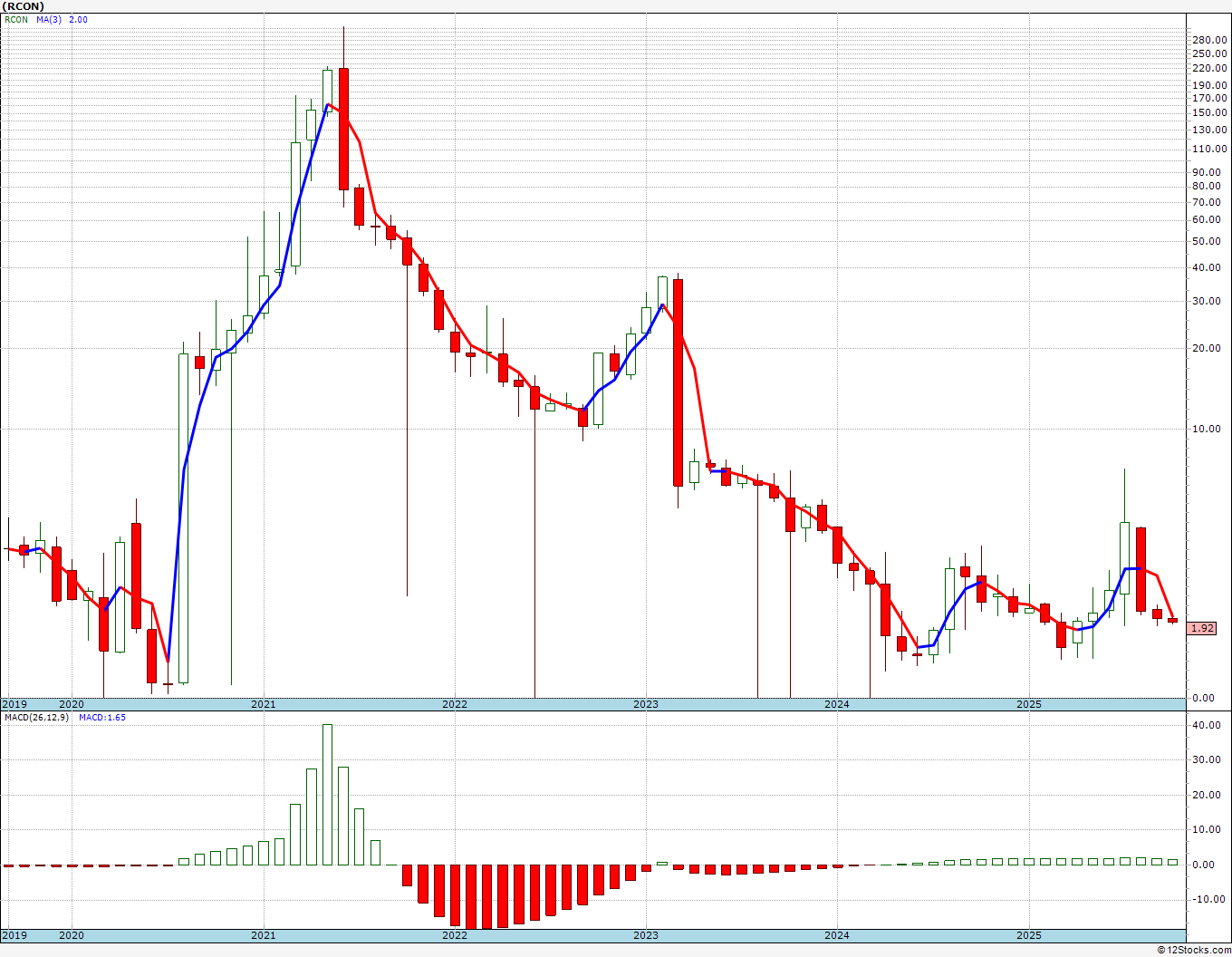Click 2023 on the price chart time axis

pyautogui.click(x=646, y=704)
